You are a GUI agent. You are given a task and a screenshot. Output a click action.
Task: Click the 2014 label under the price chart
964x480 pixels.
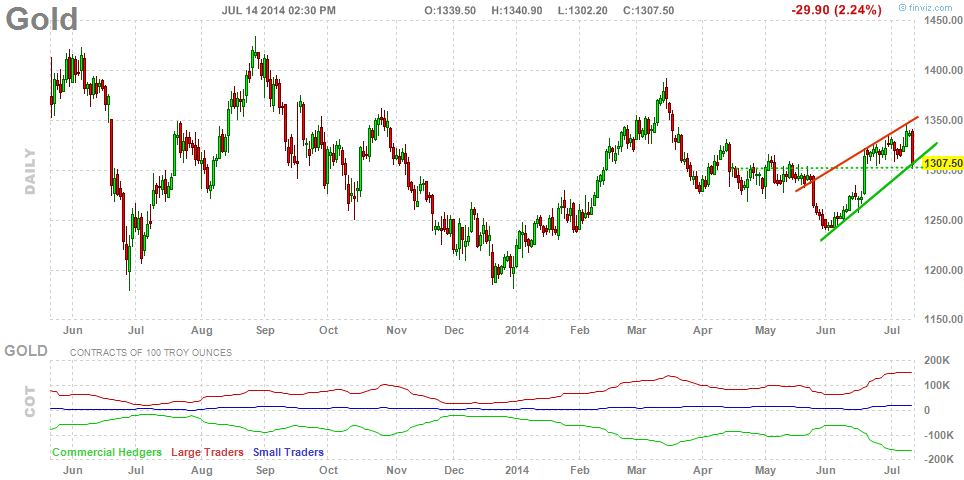(515, 331)
